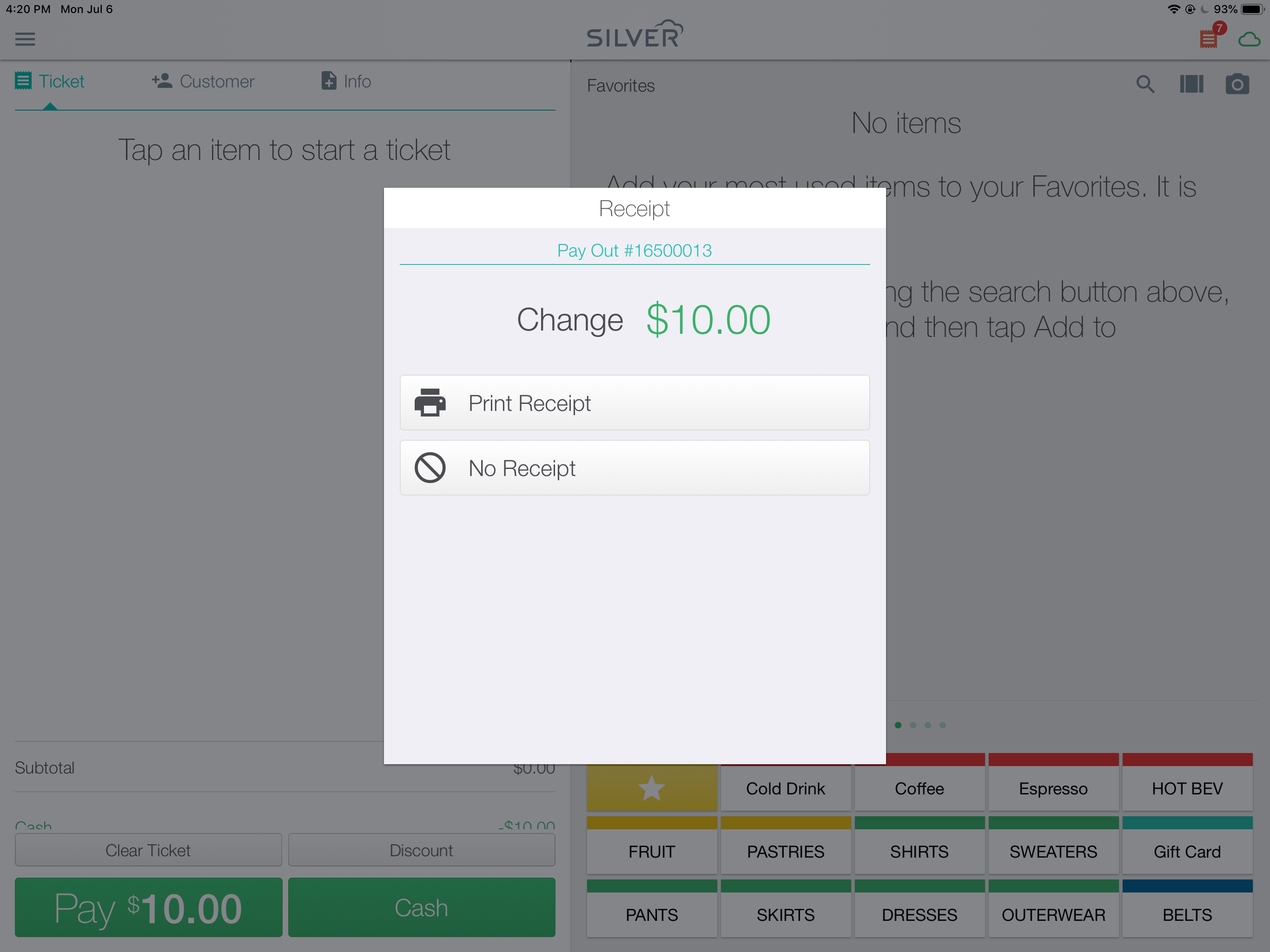Image resolution: width=1270 pixels, height=952 pixels.
Task: Clear the current ticket
Action: (x=147, y=850)
